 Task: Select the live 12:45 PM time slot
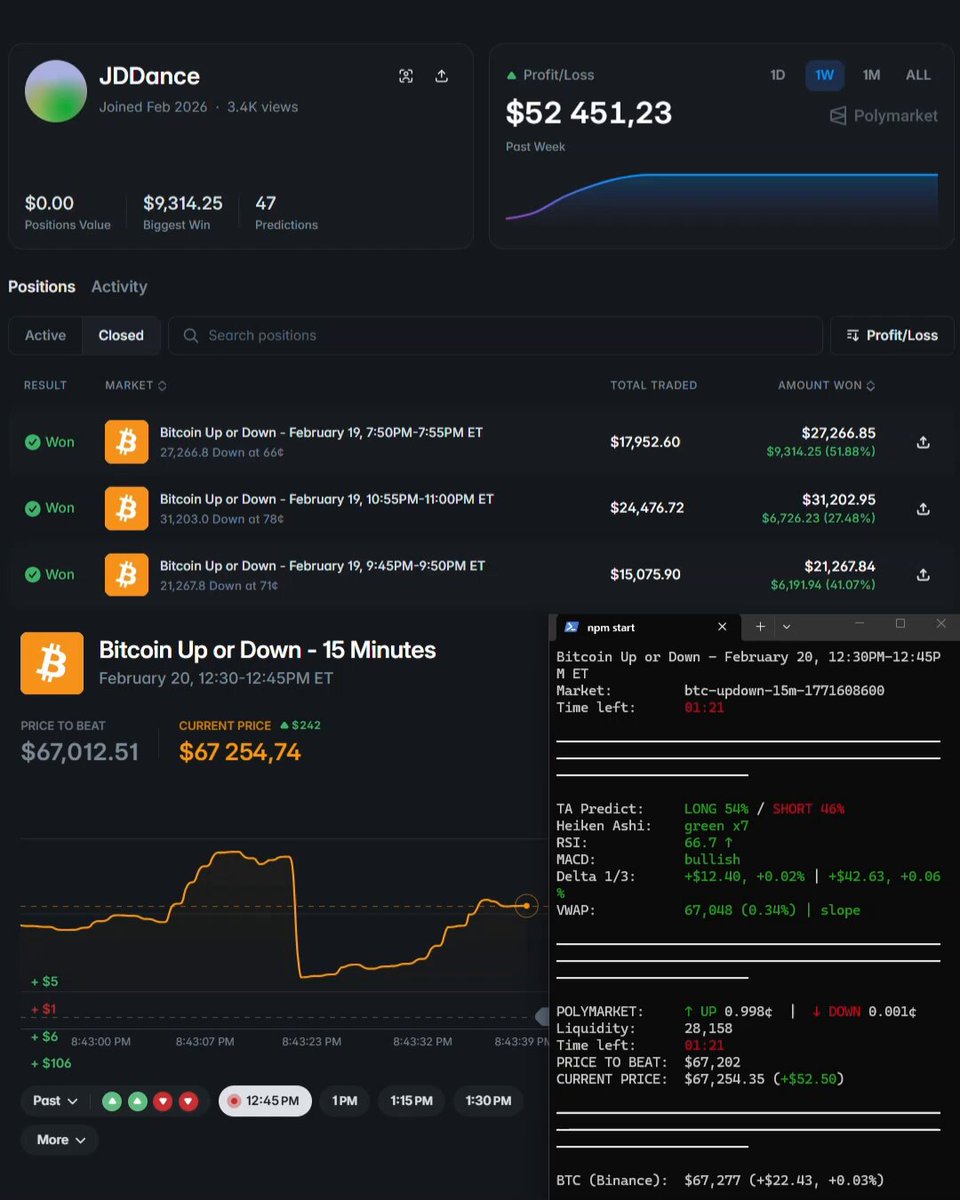pyautogui.click(x=265, y=1101)
